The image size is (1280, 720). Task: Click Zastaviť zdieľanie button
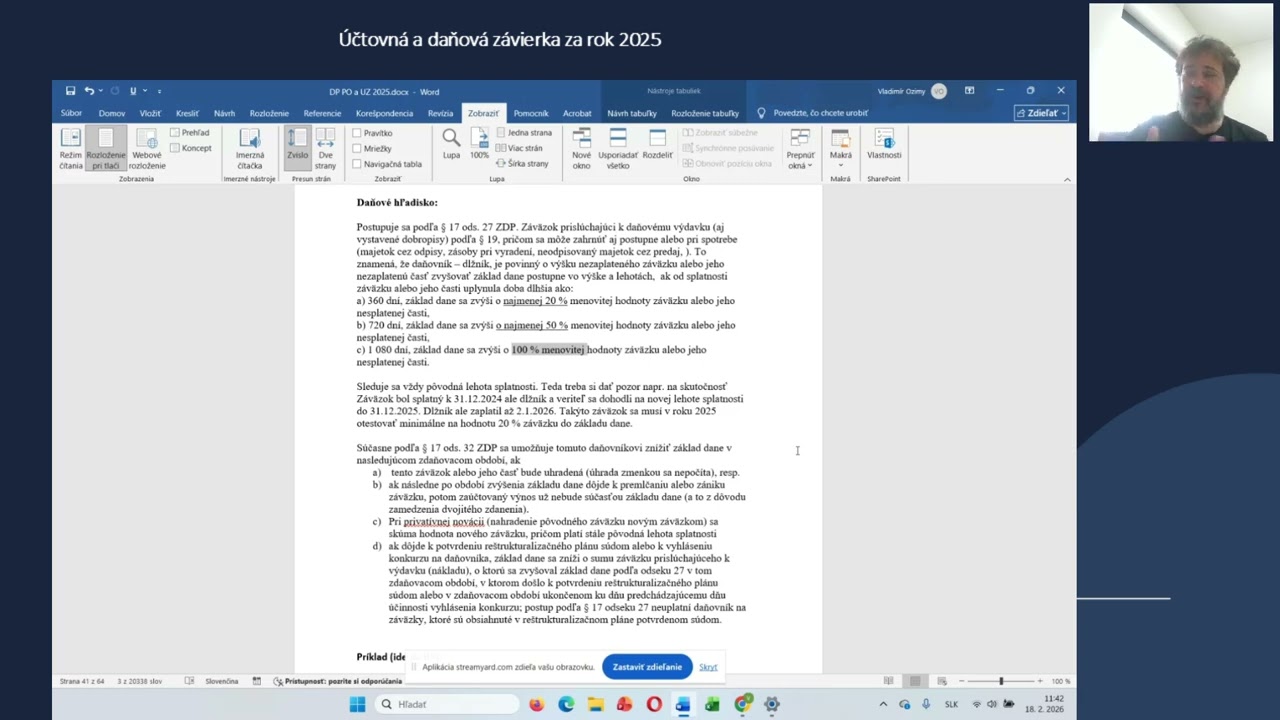[x=647, y=667]
